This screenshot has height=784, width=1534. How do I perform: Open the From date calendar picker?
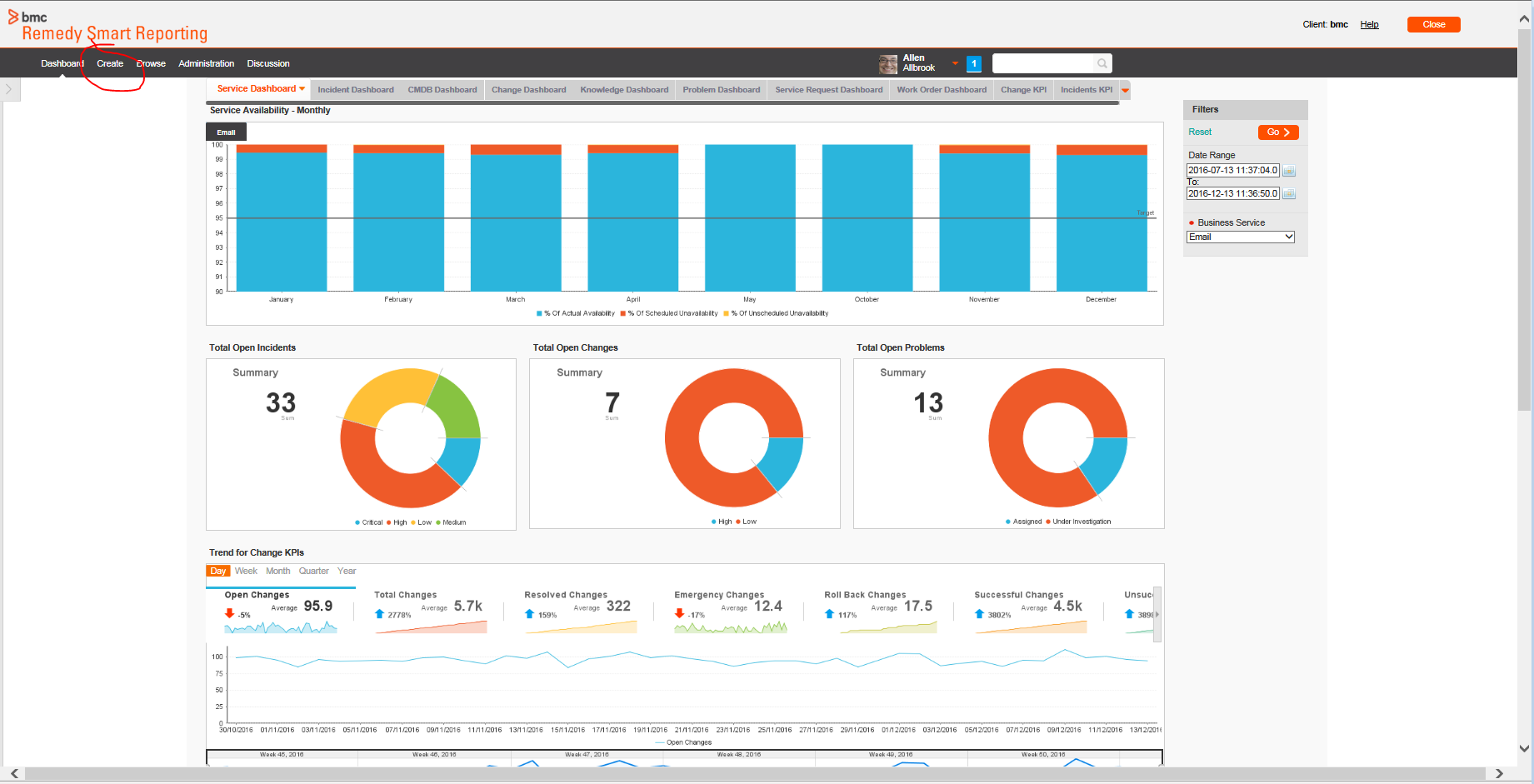[1289, 171]
